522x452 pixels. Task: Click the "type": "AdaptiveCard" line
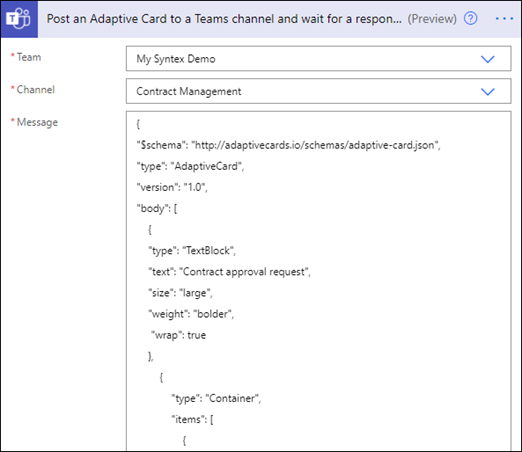(x=190, y=166)
